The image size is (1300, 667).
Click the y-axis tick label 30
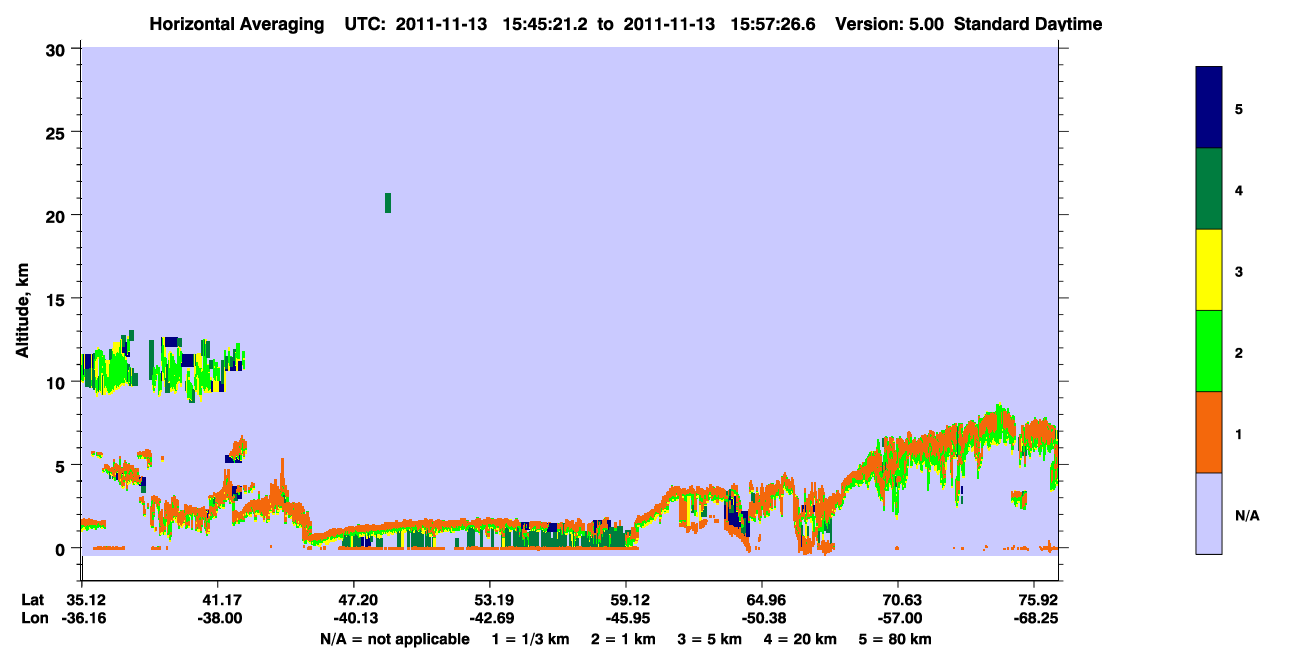point(56,49)
